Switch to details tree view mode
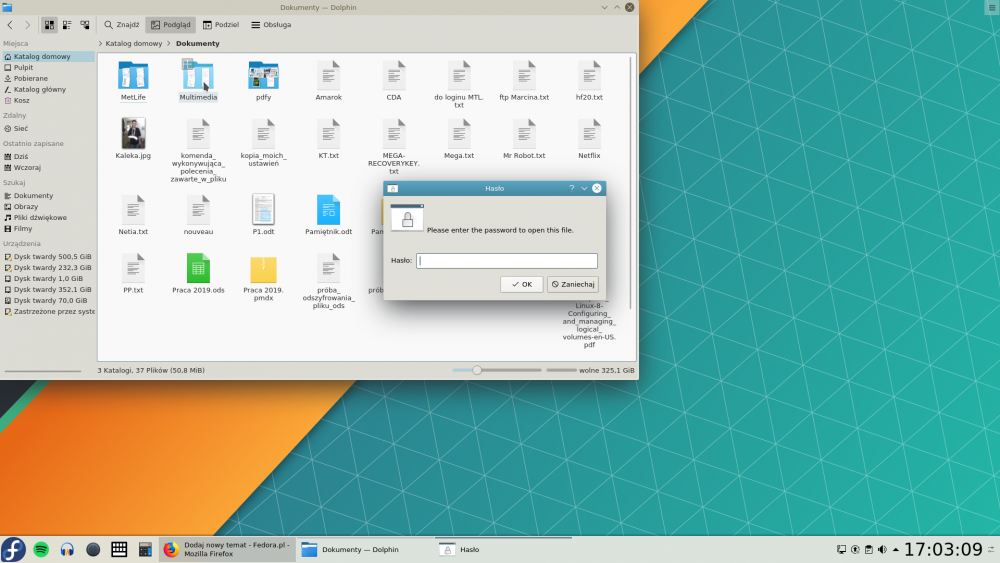 (x=85, y=25)
